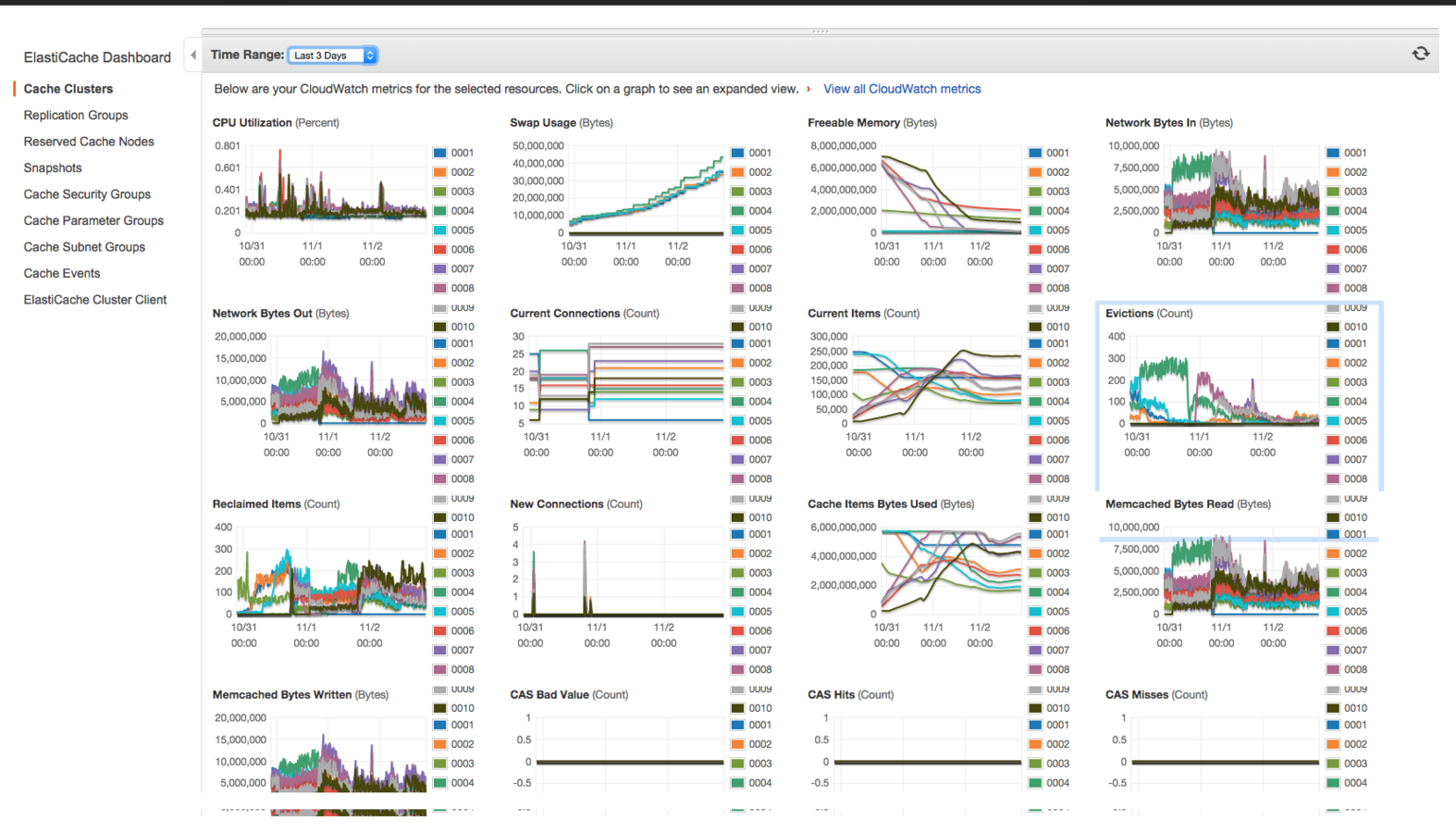Click red 0006 swatch in Cache Items Bytes Used legend
1456x833 pixels.
pos(1036,631)
